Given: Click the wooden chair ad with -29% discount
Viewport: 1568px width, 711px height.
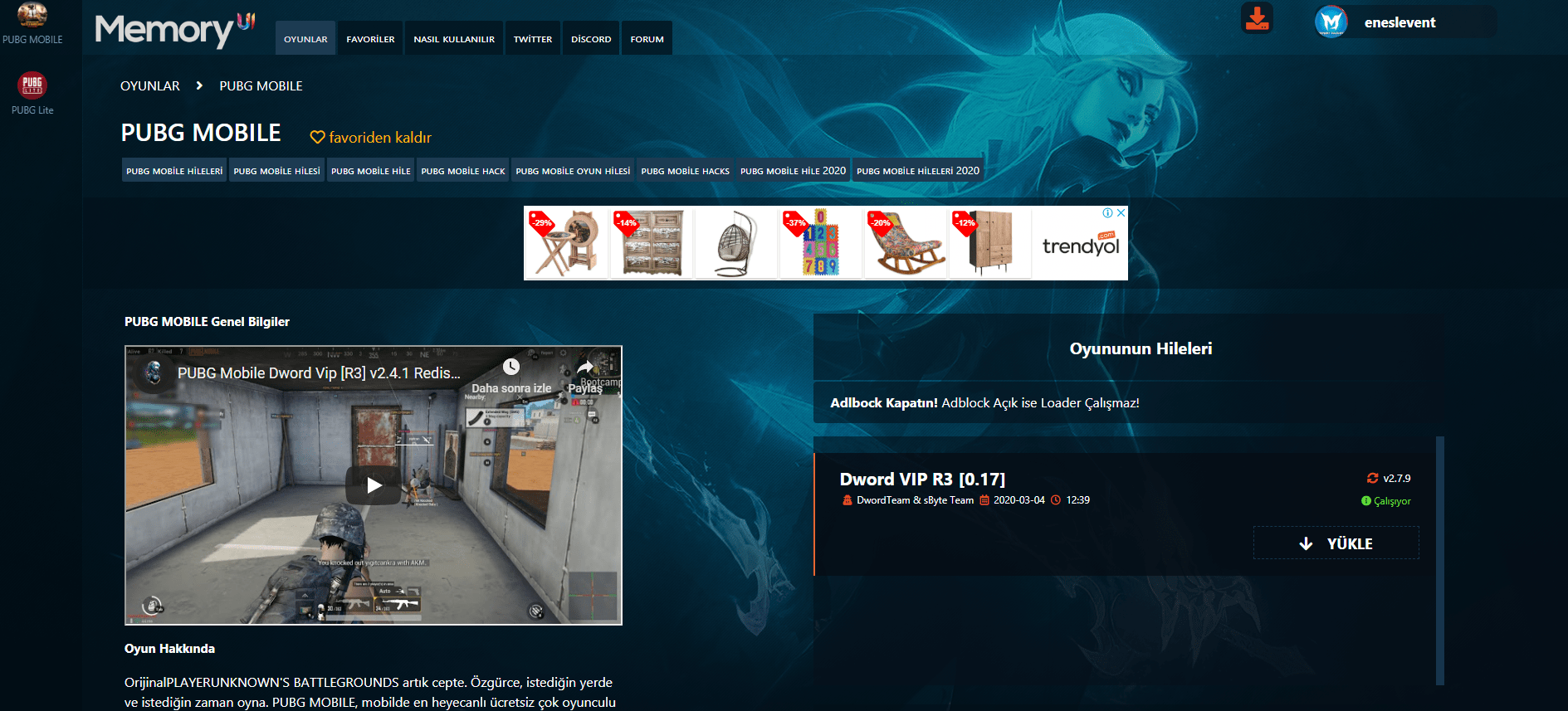Looking at the screenshot, I should tap(567, 243).
